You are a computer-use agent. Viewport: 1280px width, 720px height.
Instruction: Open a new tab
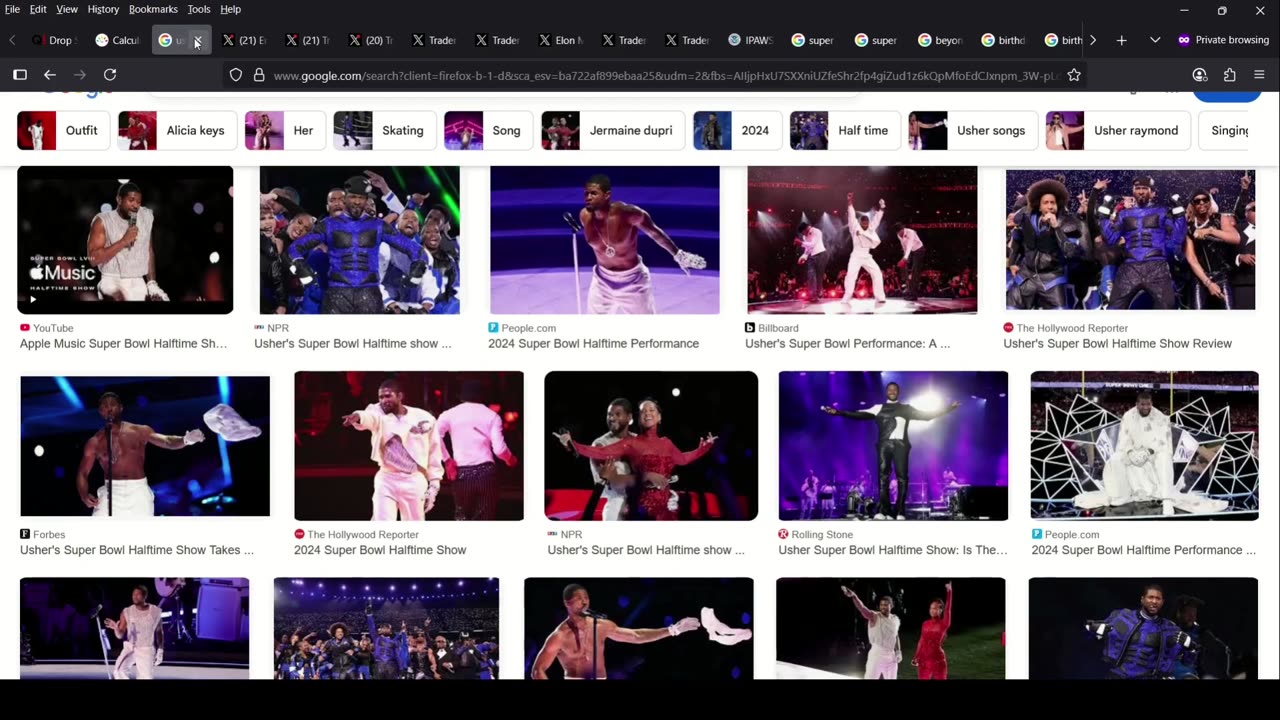coord(1122,40)
